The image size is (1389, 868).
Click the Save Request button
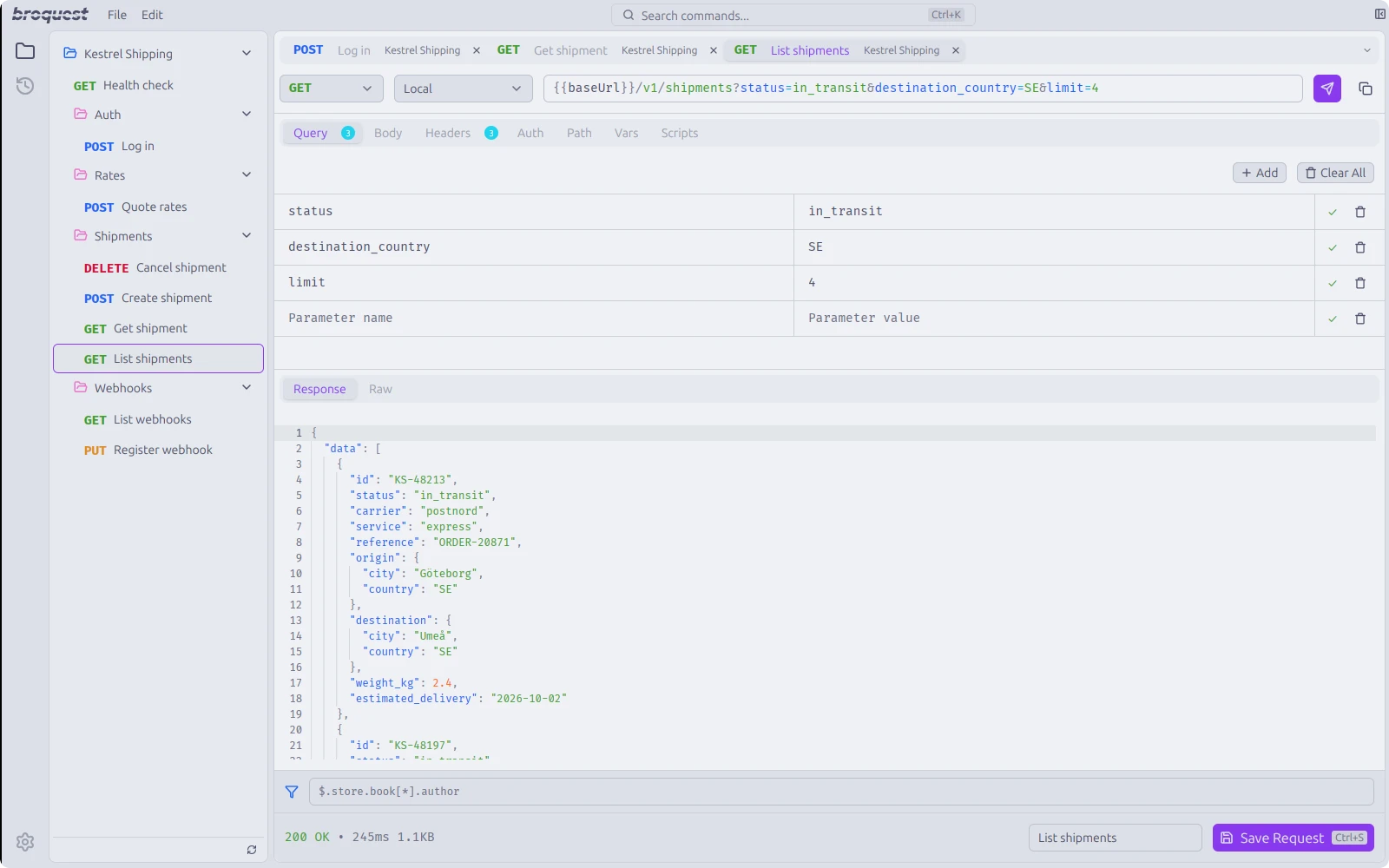(x=1294, y=838)
